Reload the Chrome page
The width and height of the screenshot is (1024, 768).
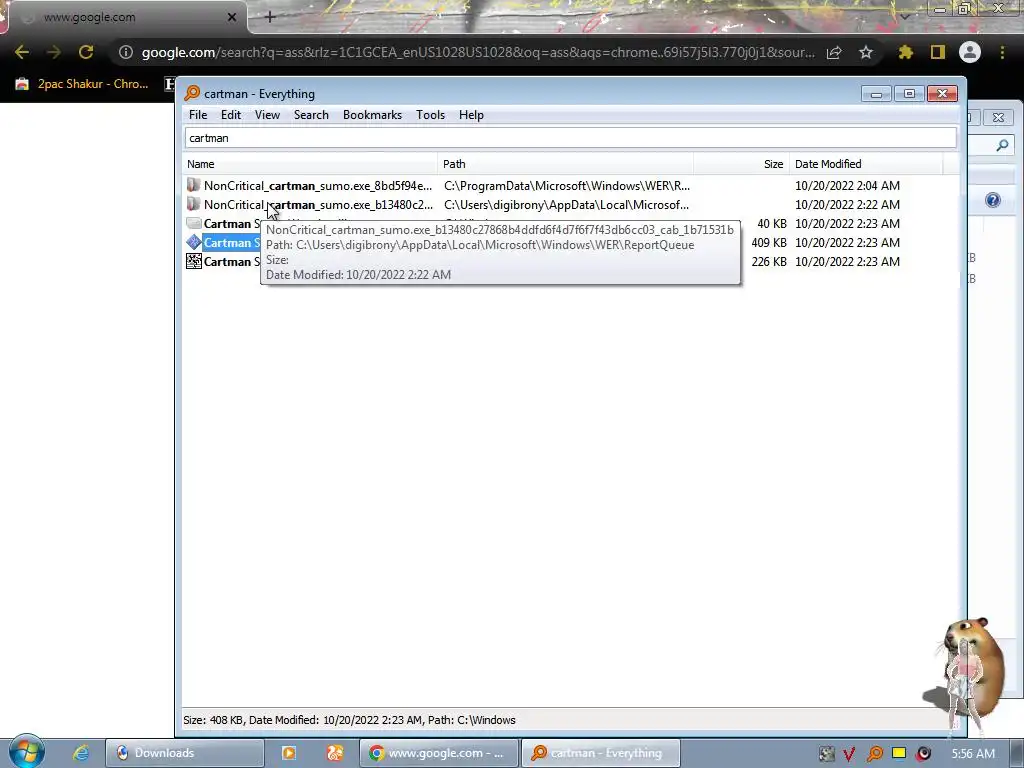coord(86,52)
